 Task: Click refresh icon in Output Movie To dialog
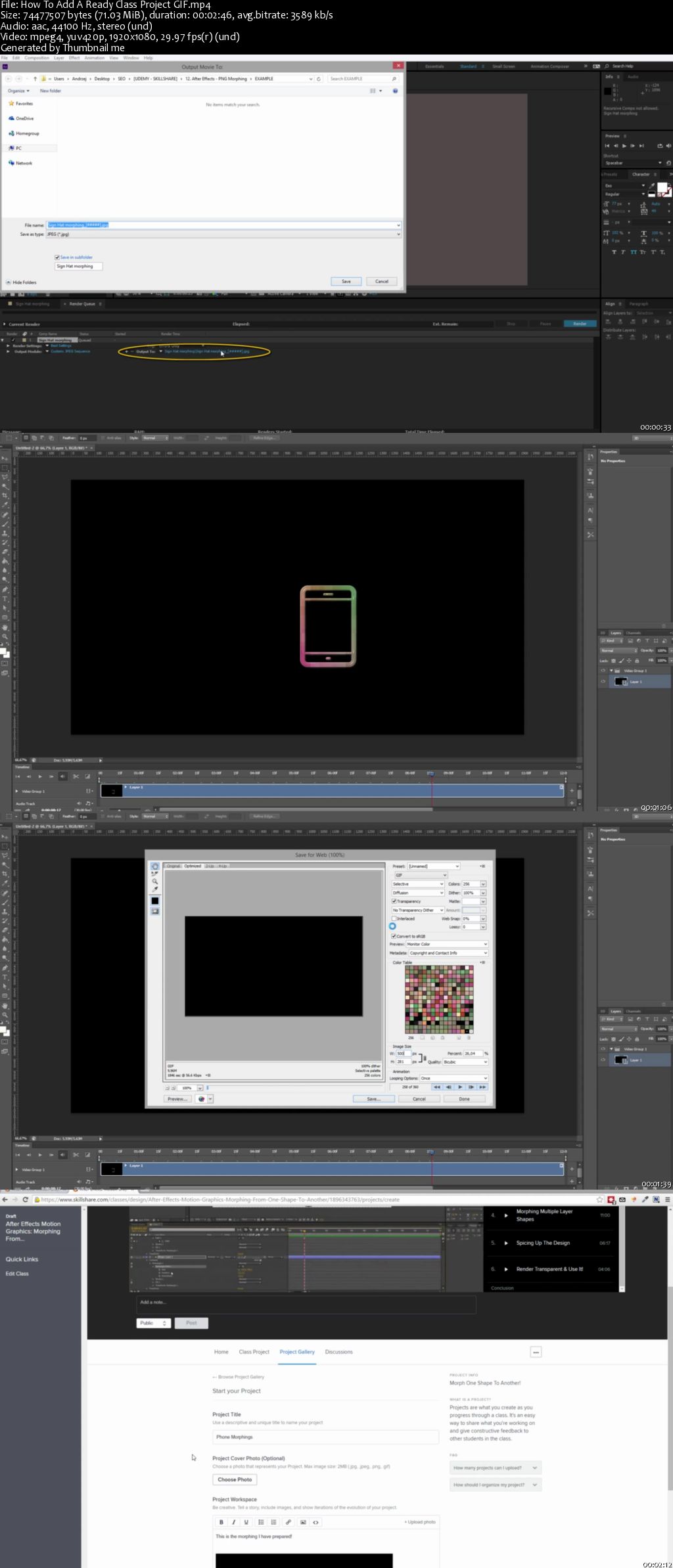[x=319, y=79]
